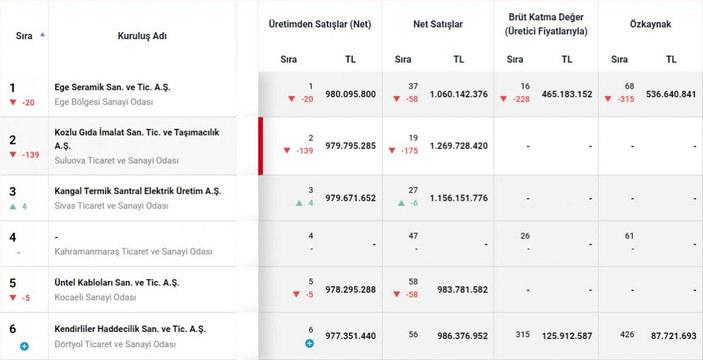Click the Brüt Katma Değer column header
Screen dimensions: 703x360
tap(546, 24)
